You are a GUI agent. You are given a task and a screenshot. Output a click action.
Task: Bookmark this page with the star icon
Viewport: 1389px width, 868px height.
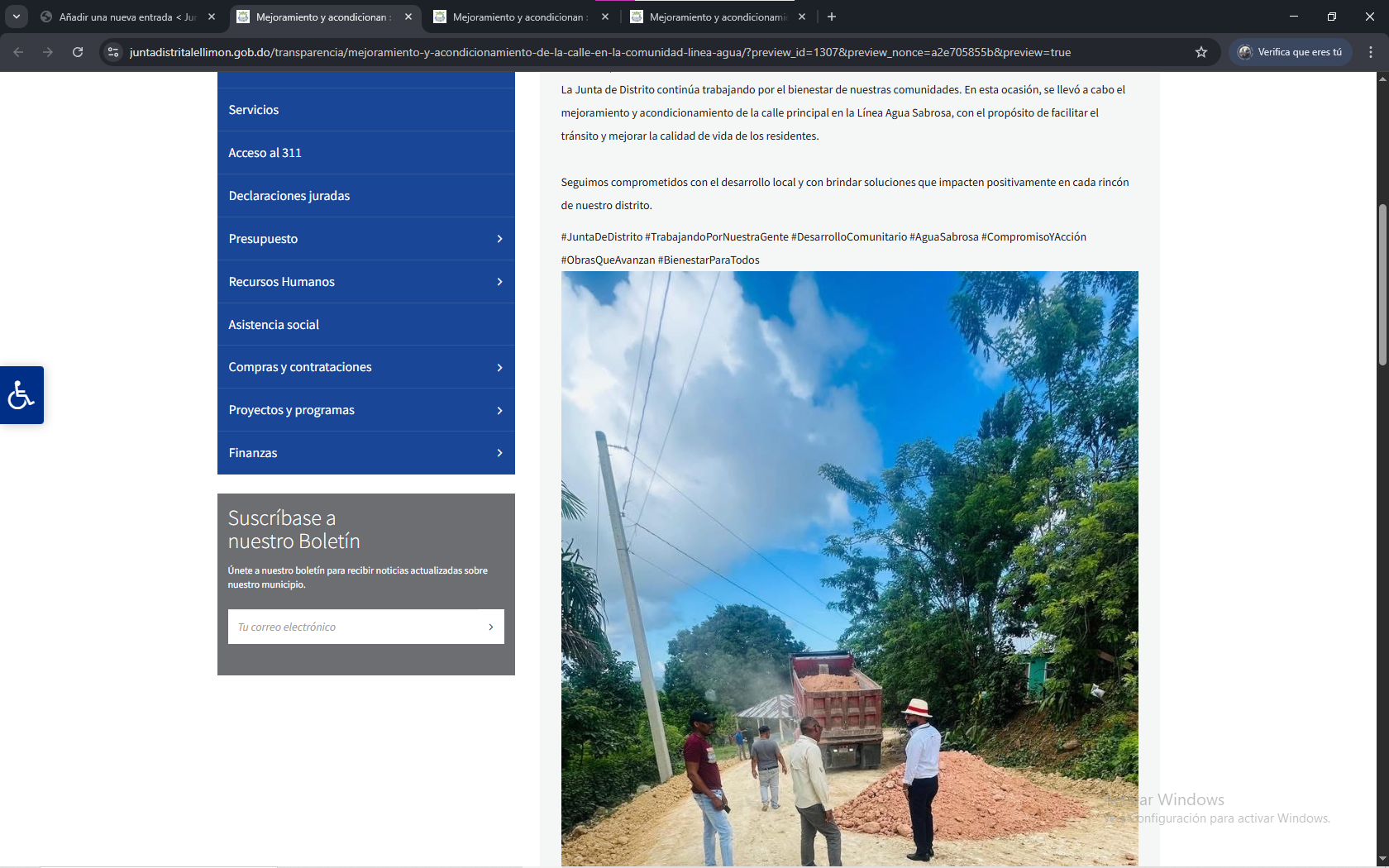pos(1201,52)
